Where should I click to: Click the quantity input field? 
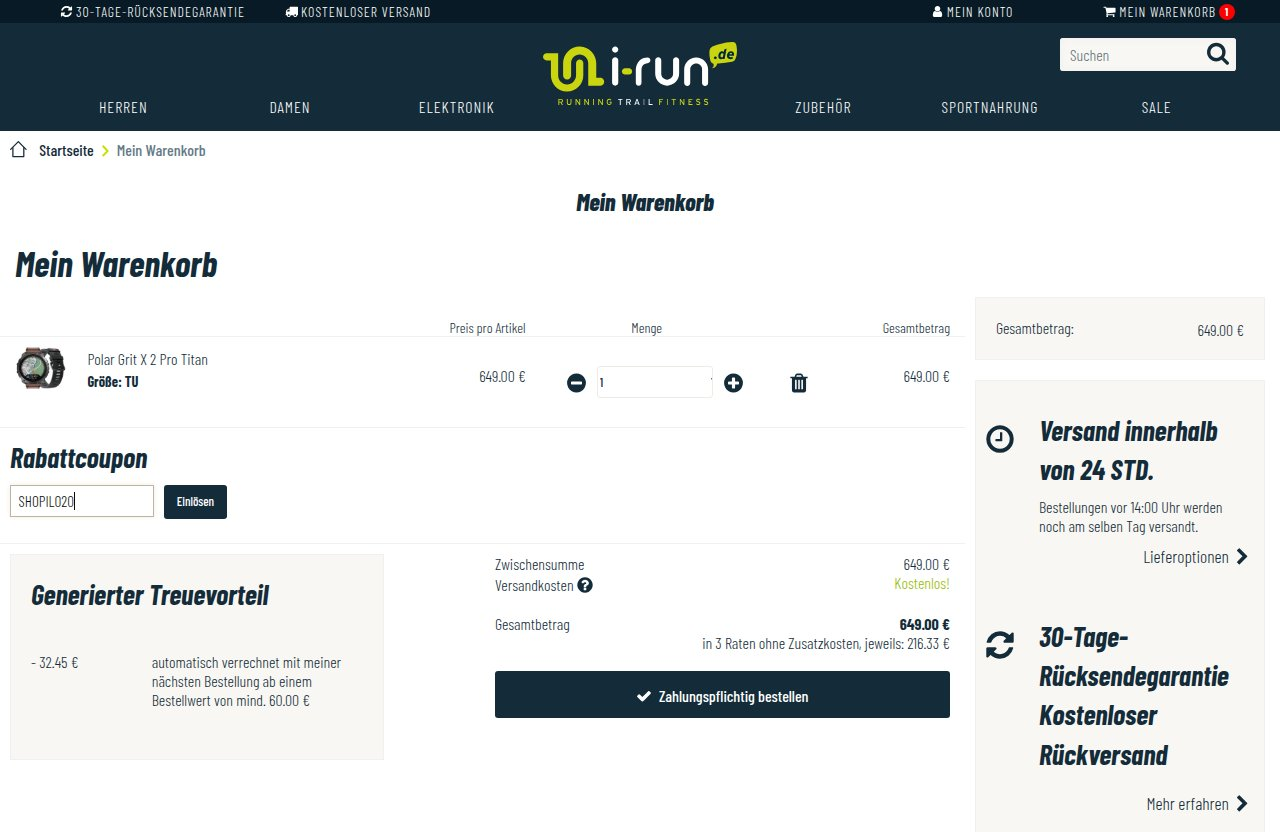tap(654, 382)
